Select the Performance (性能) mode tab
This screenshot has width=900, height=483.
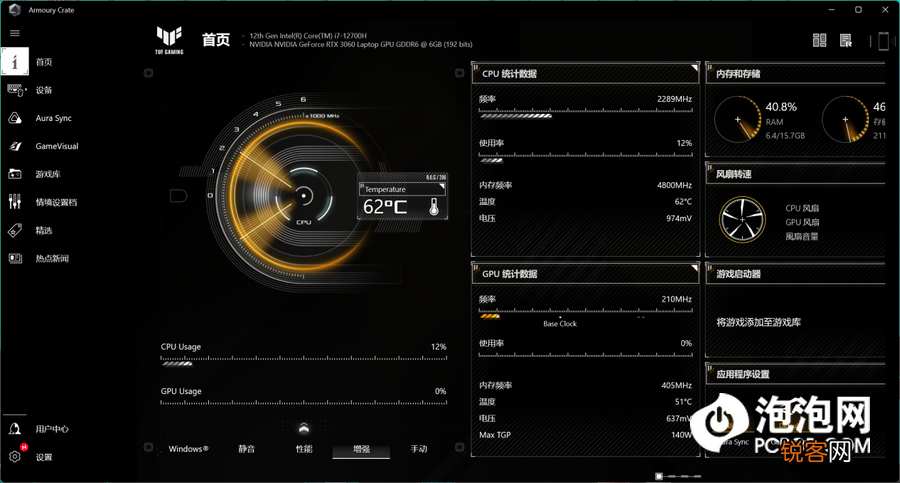[304, 449]
